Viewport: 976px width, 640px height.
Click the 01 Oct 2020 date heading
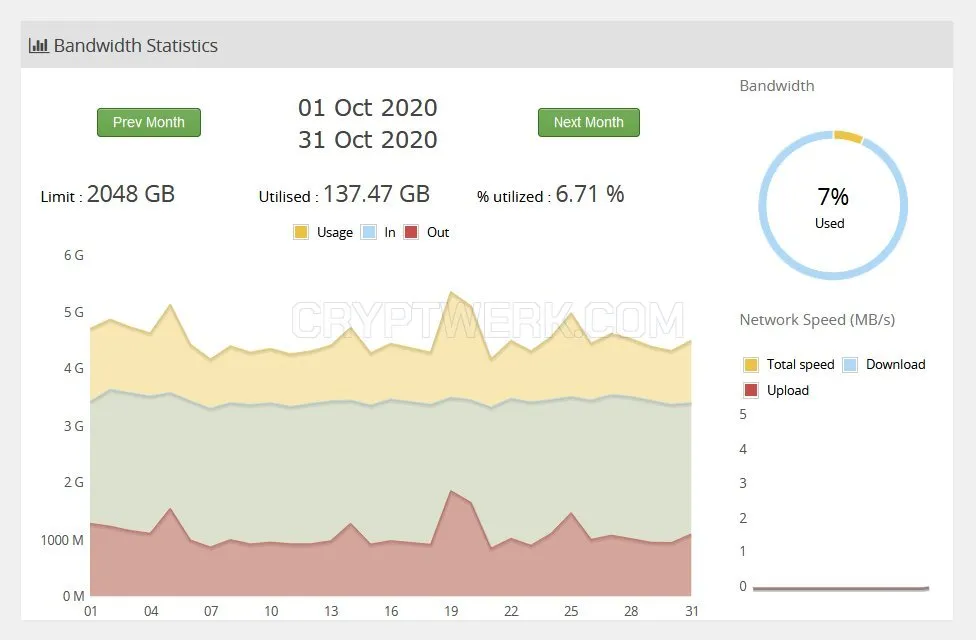coord(368,108)
